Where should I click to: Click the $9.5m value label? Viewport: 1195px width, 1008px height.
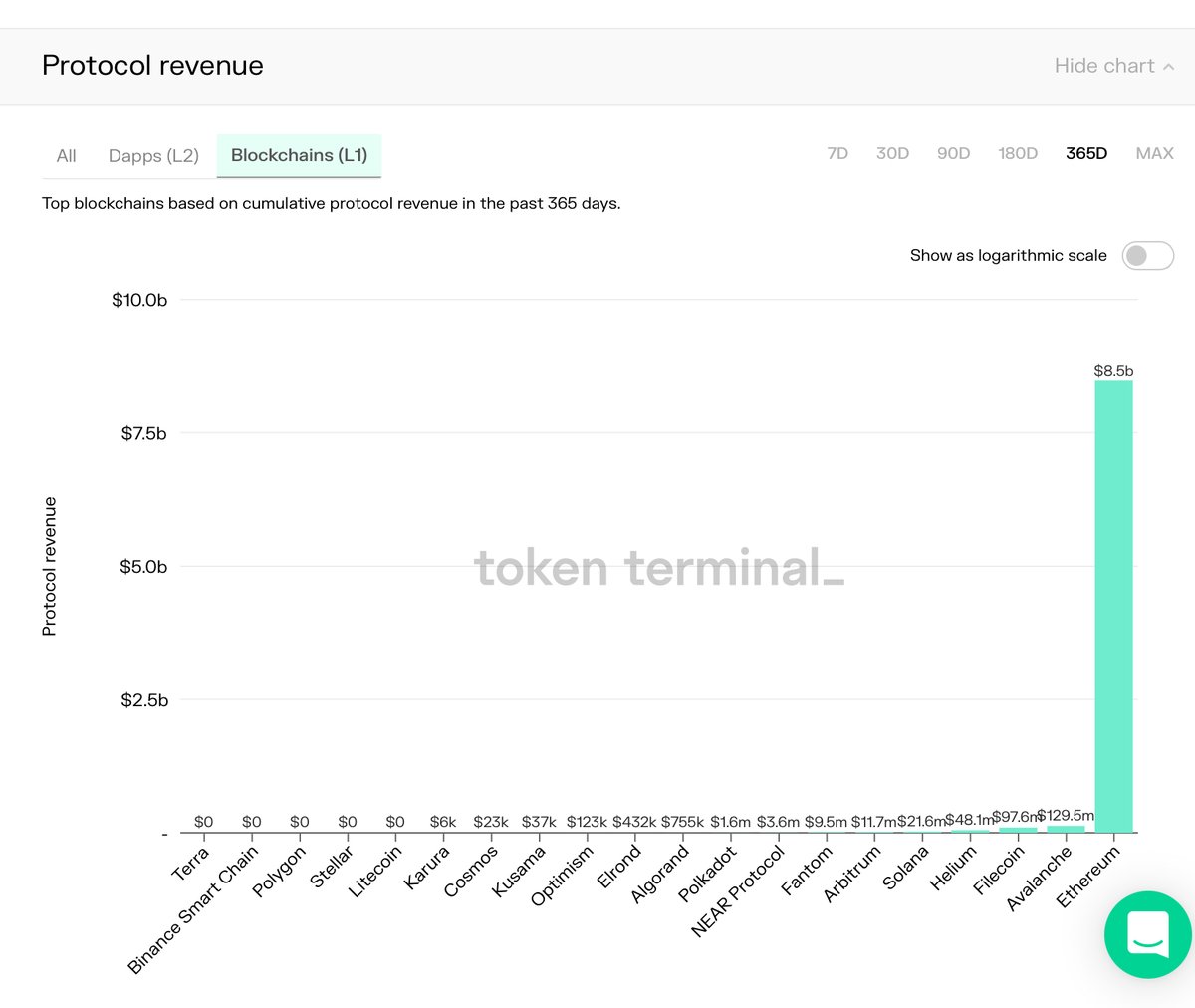[x=826, y=822]
